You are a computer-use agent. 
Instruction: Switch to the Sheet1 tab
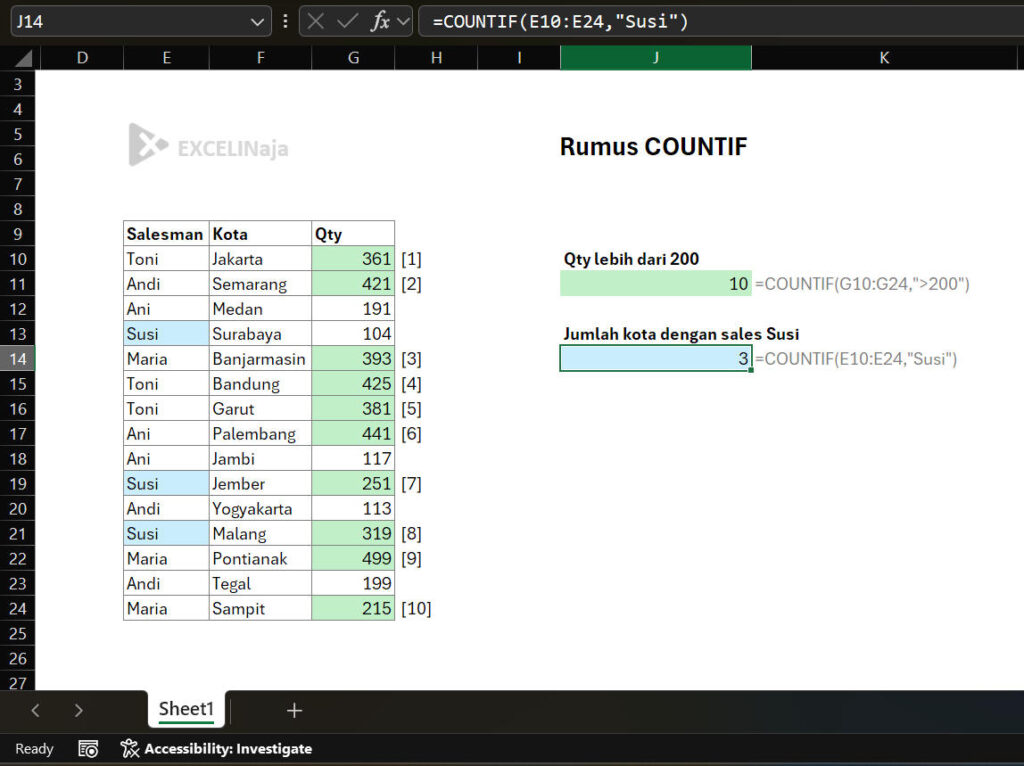pos(185,709)
